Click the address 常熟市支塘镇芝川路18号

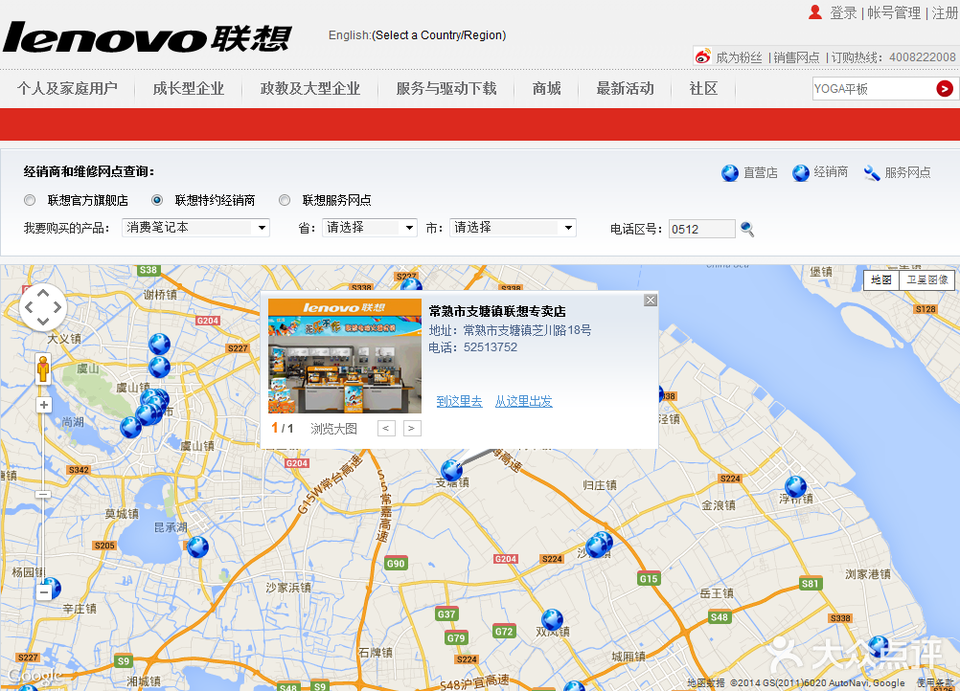527,331
